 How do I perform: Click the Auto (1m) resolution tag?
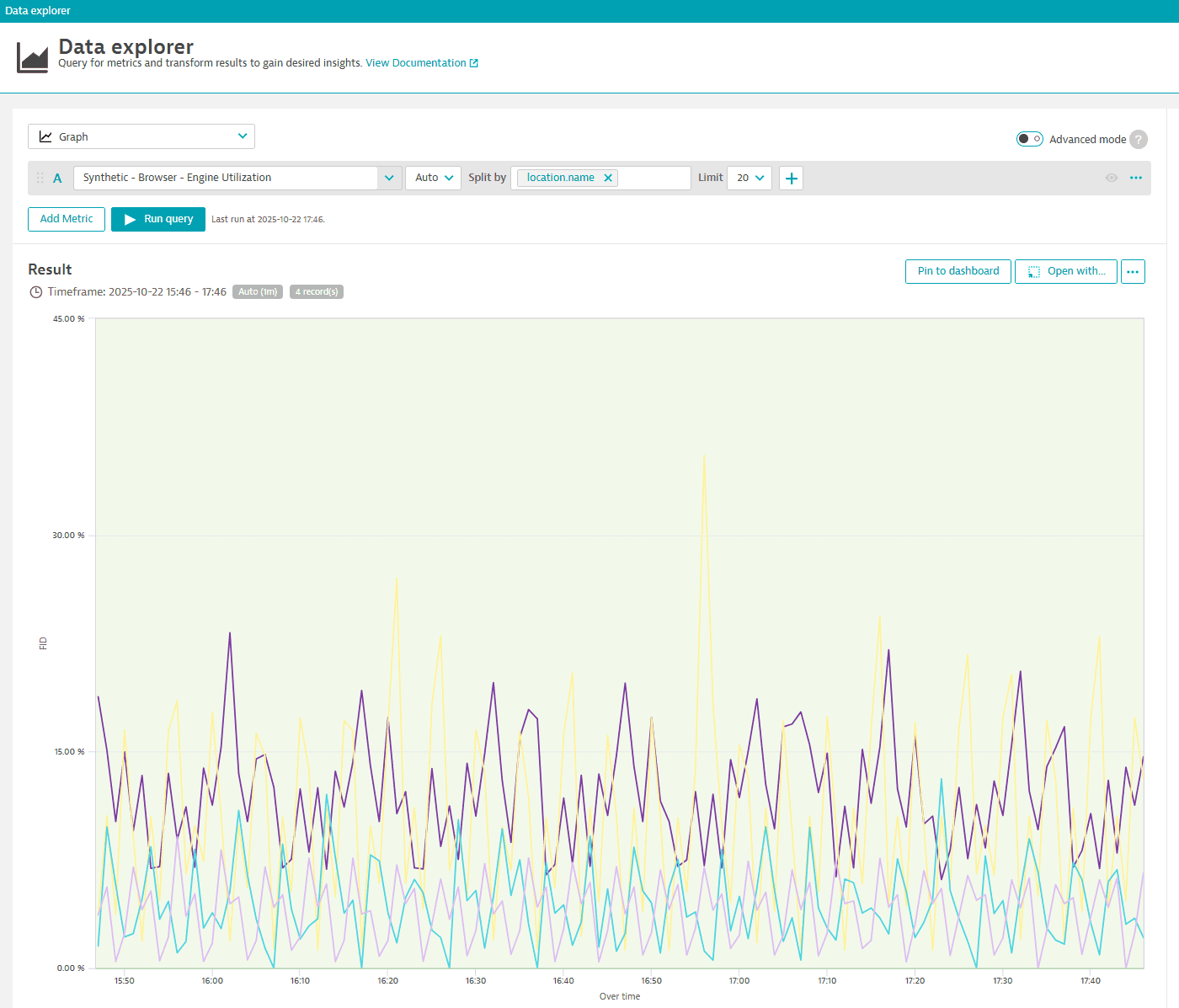click(x=258, y=291)
